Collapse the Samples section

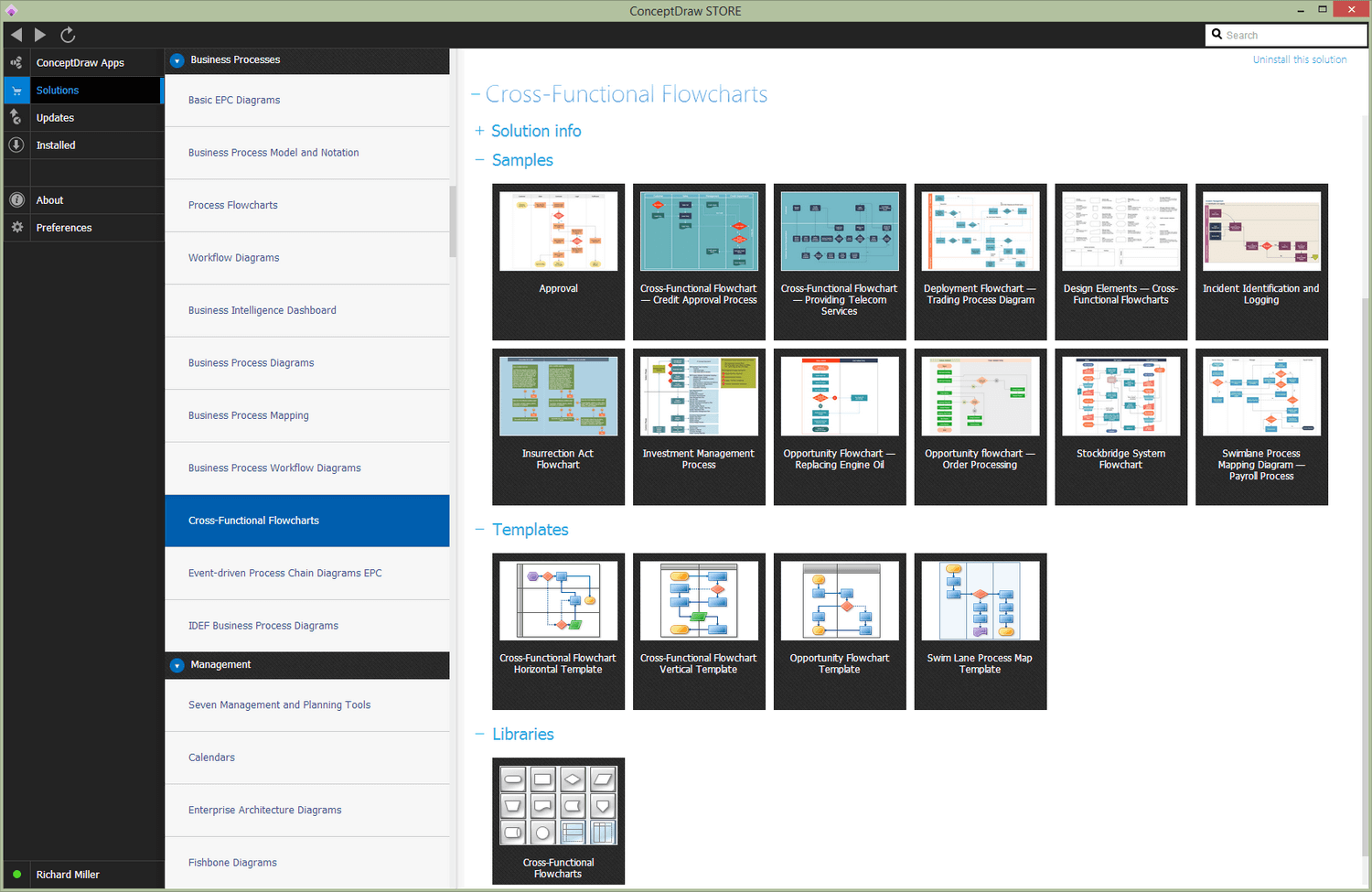479,160
